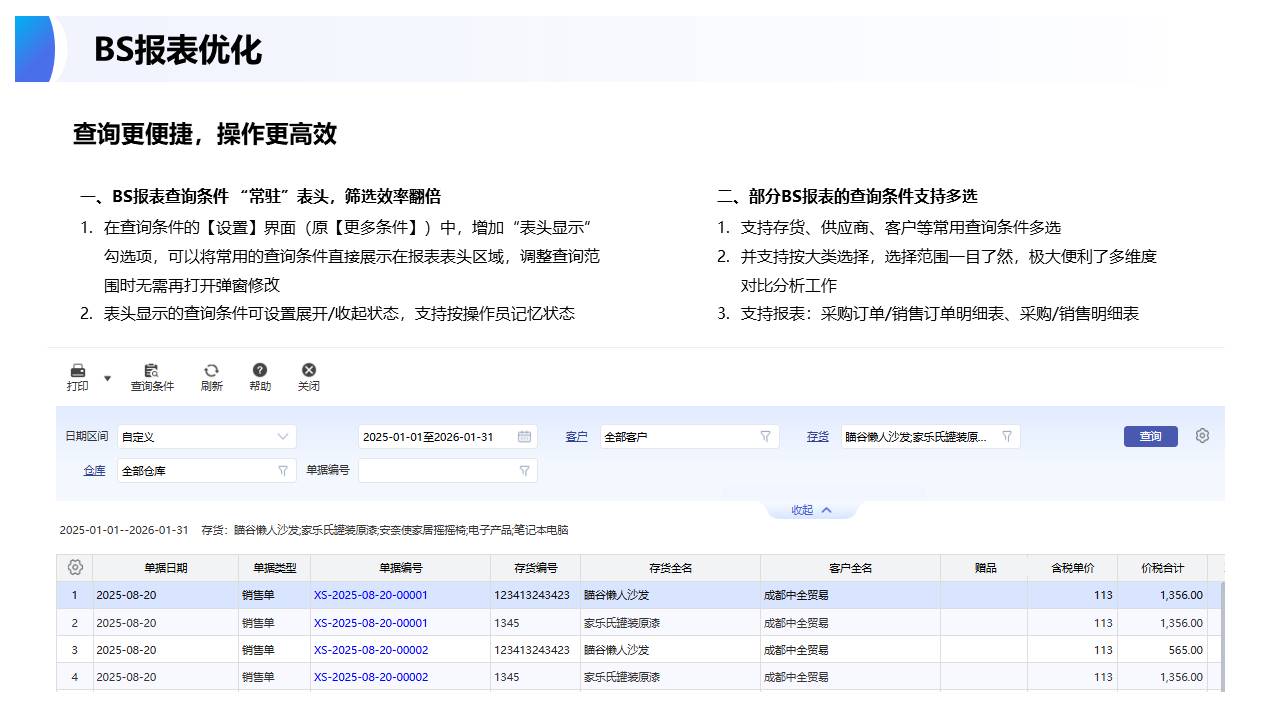Click the filter icon in 全部仓库 field
Image resolution: width=1280 pixels, height=720 pixels.
pos(282,470)
